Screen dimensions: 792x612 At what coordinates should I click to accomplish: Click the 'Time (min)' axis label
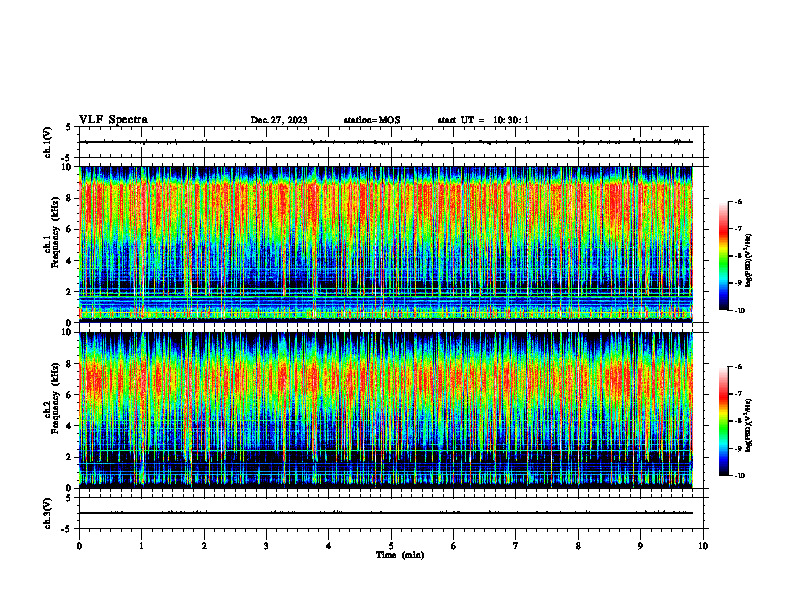click(400, 555)
